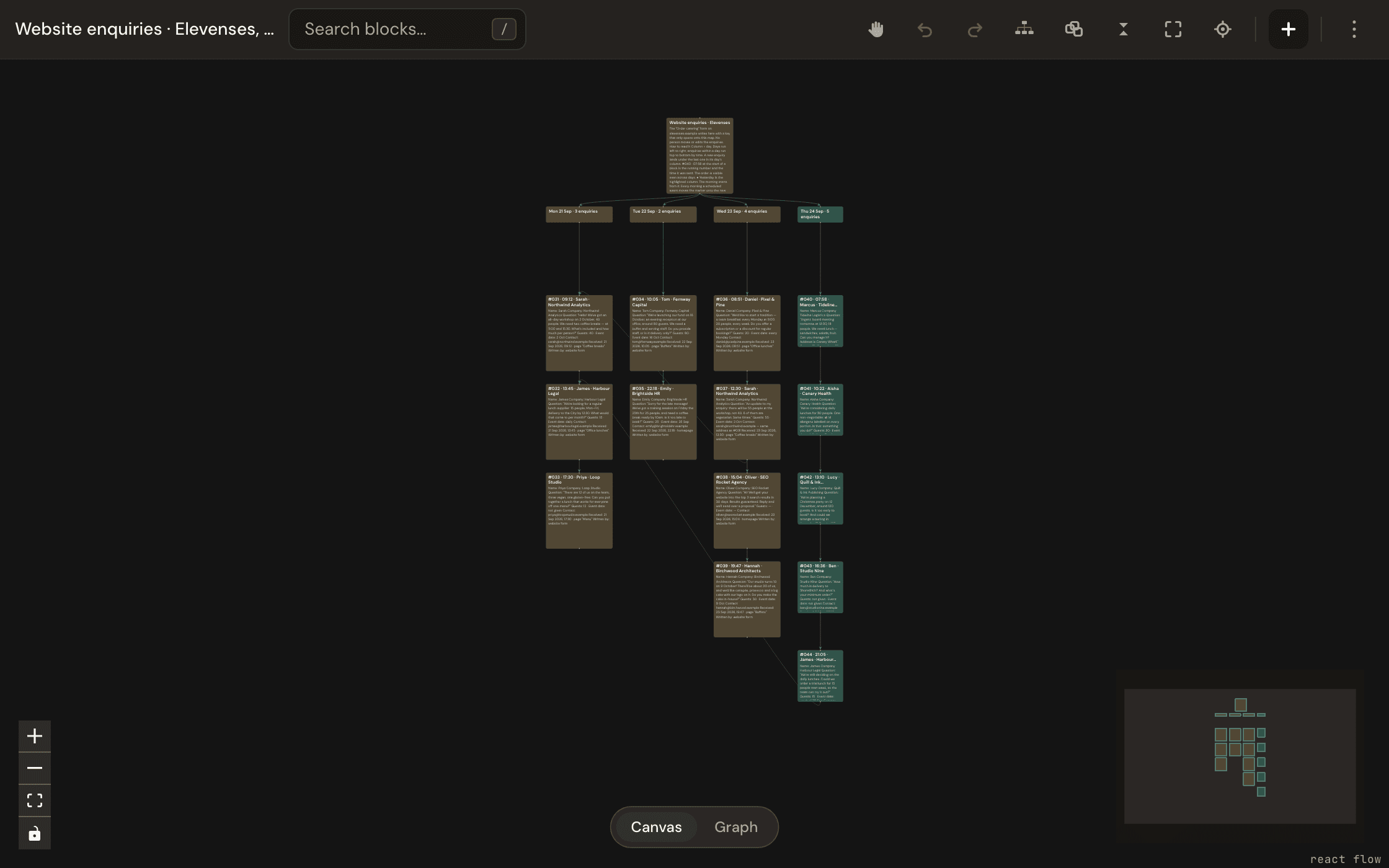Zoom out with the canvas minus control
The image size is (1389, 868).
35,768
